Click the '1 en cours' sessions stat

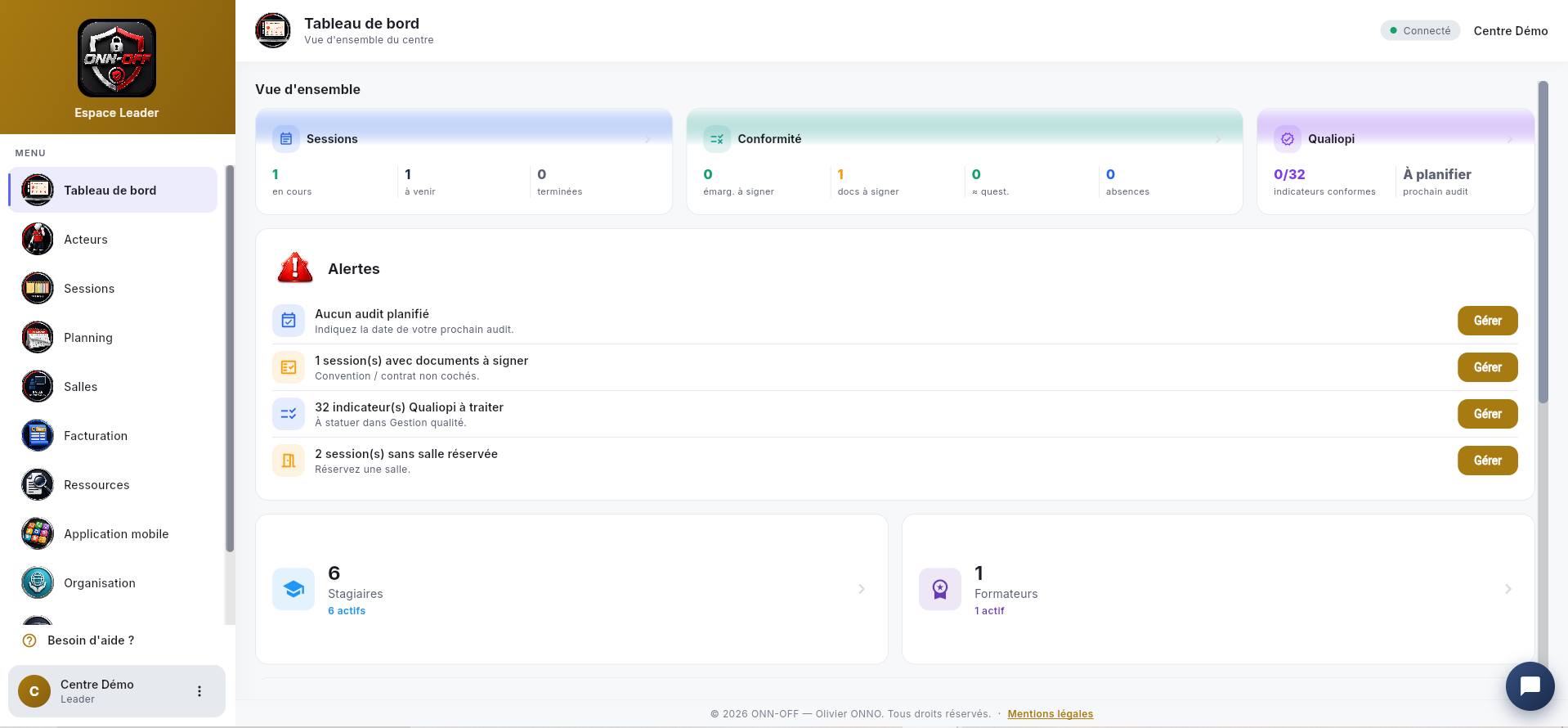[292, 182]
